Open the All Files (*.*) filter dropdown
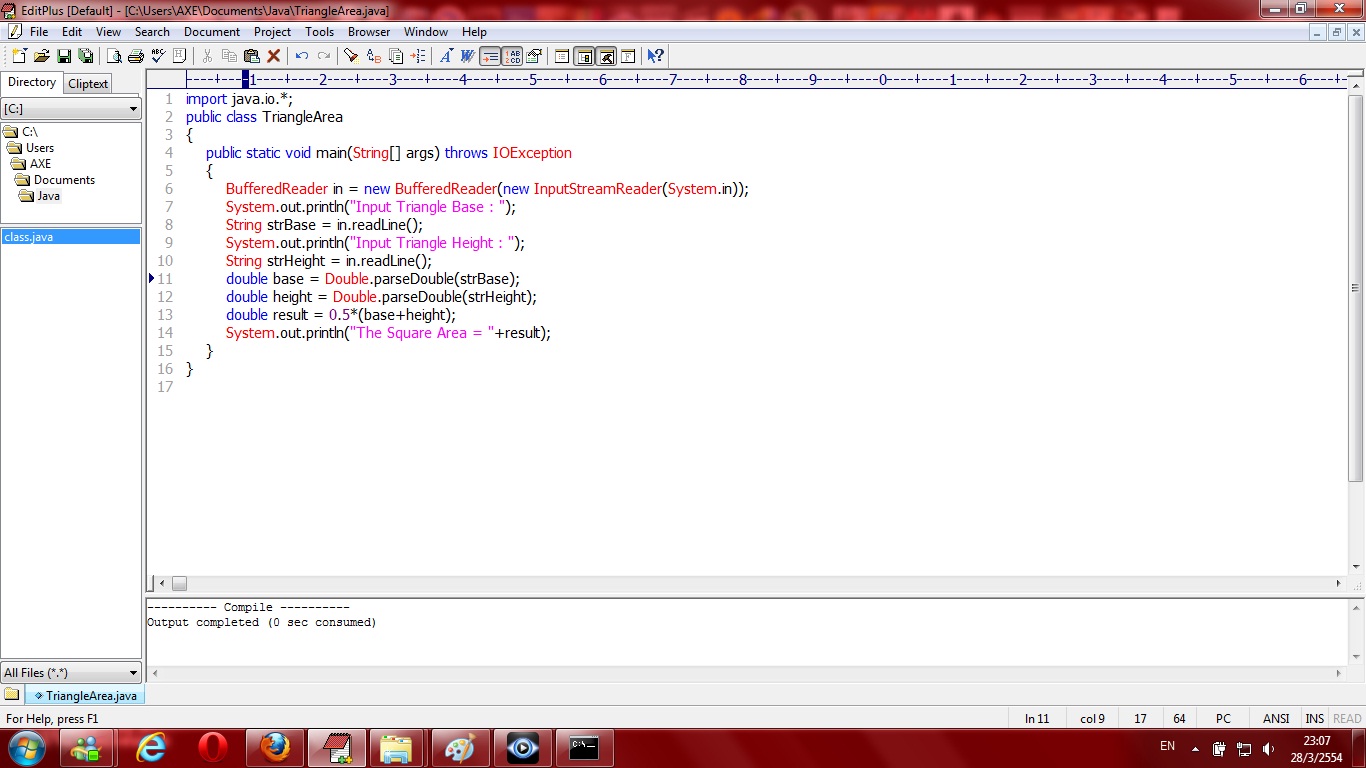This screenshot has height=768, width=1366. coord(132,672)
